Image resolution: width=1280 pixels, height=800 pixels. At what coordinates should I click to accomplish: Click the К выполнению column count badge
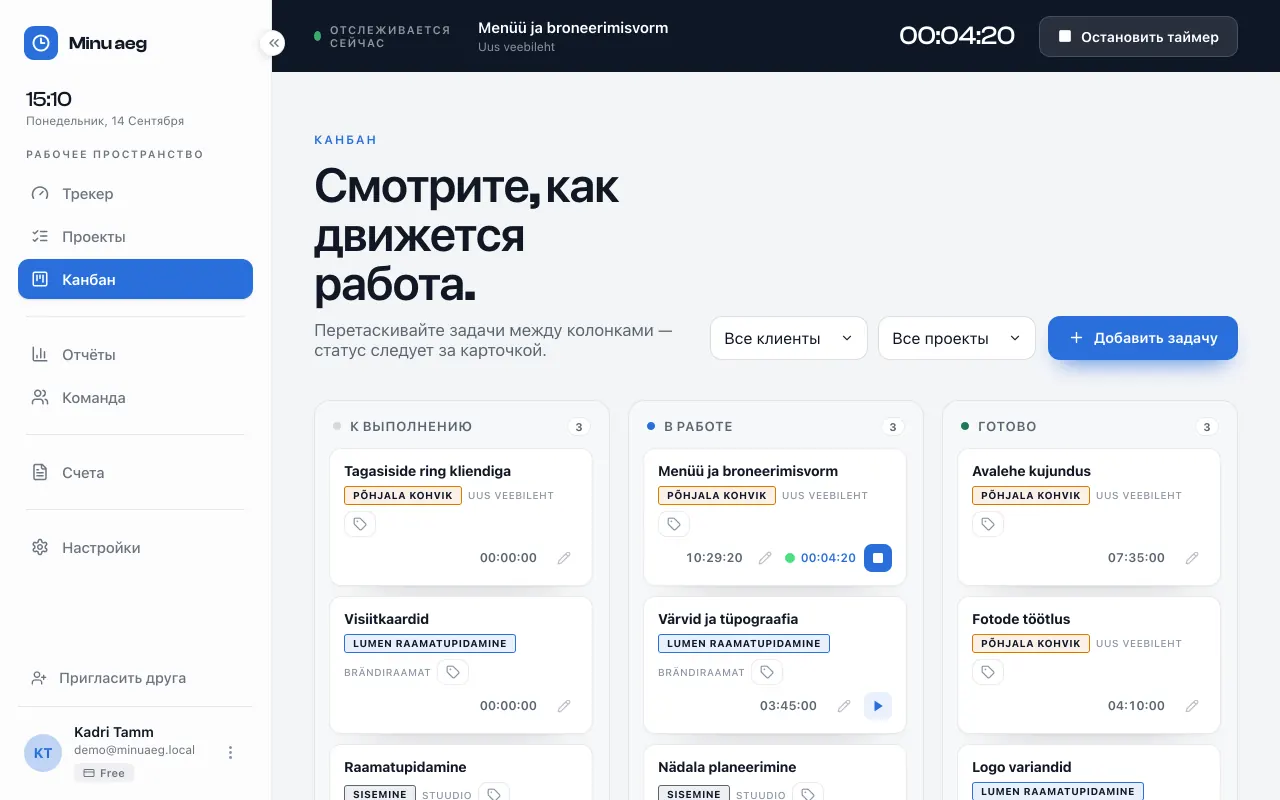coord(579,427)
